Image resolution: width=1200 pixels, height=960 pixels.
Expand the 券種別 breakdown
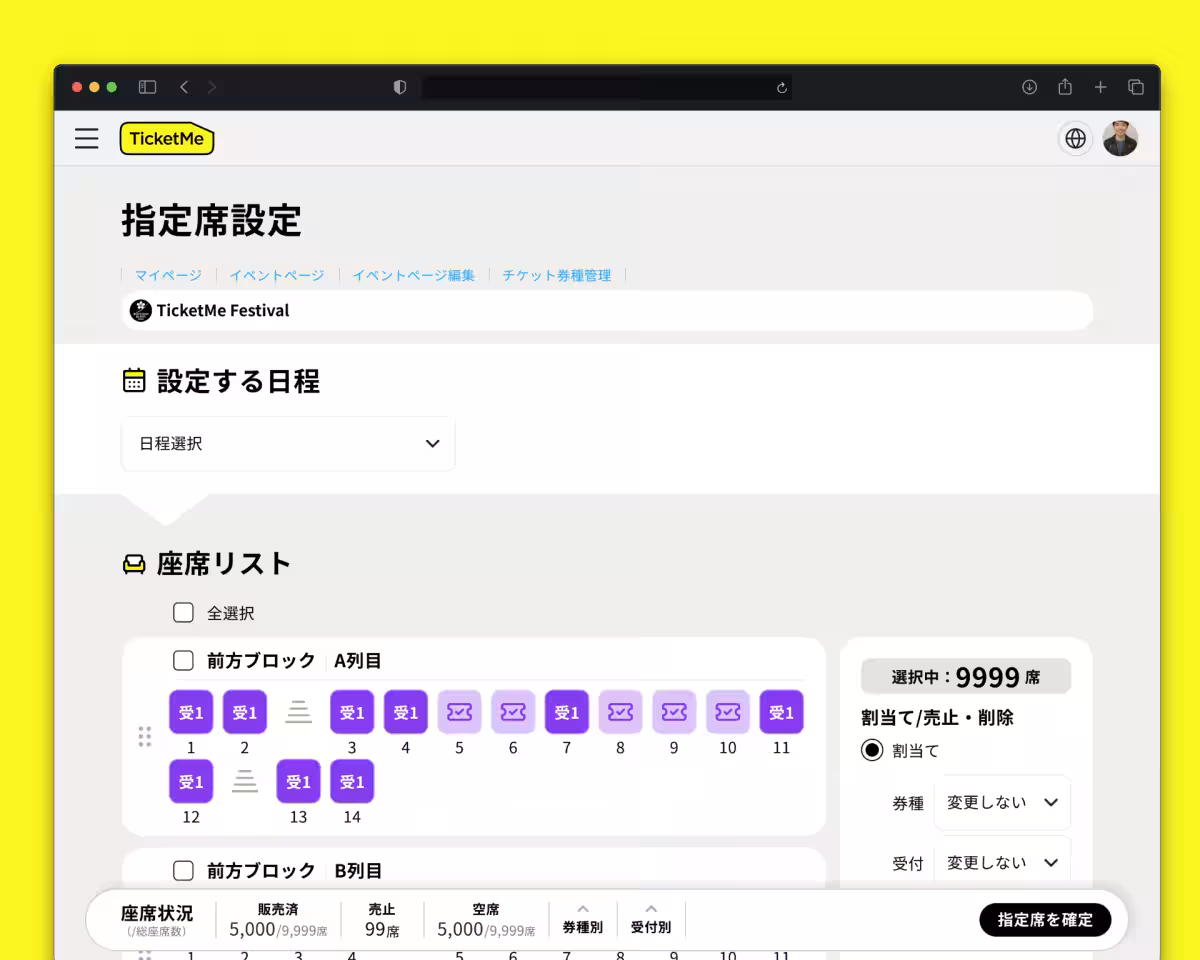pyautogui.click(x=583, y=918)
